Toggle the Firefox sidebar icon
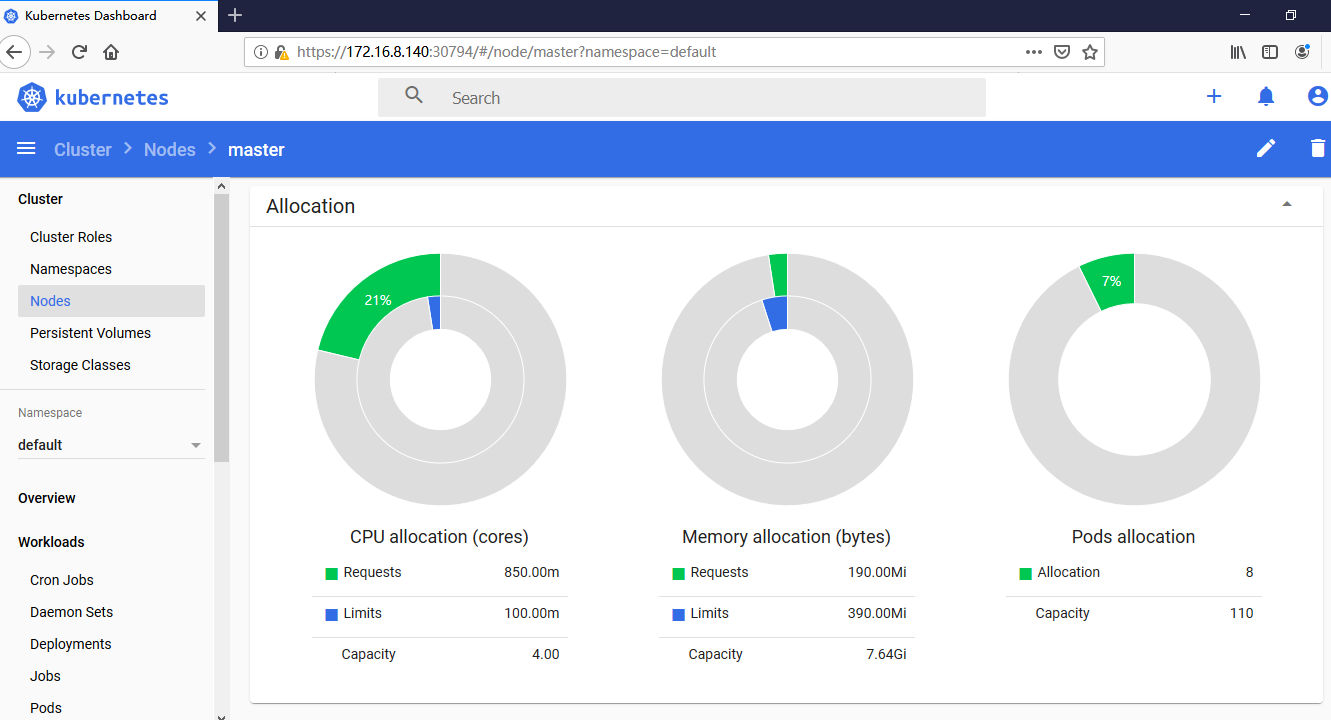The width and height of the screenshot is (1331, 720). click(x=1270, y=52)
